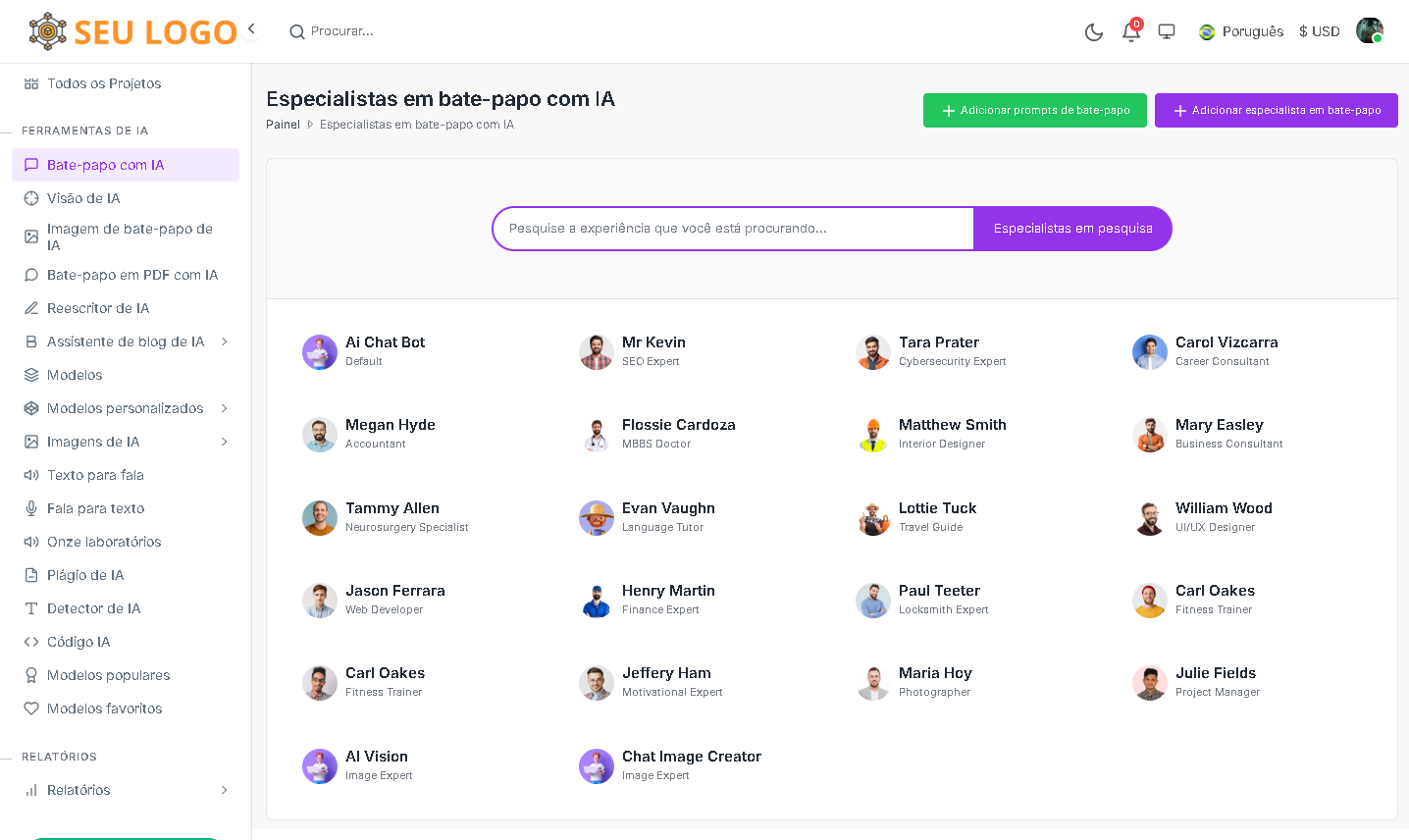Click Adicionar especialista em bate-papo button

1276,111
